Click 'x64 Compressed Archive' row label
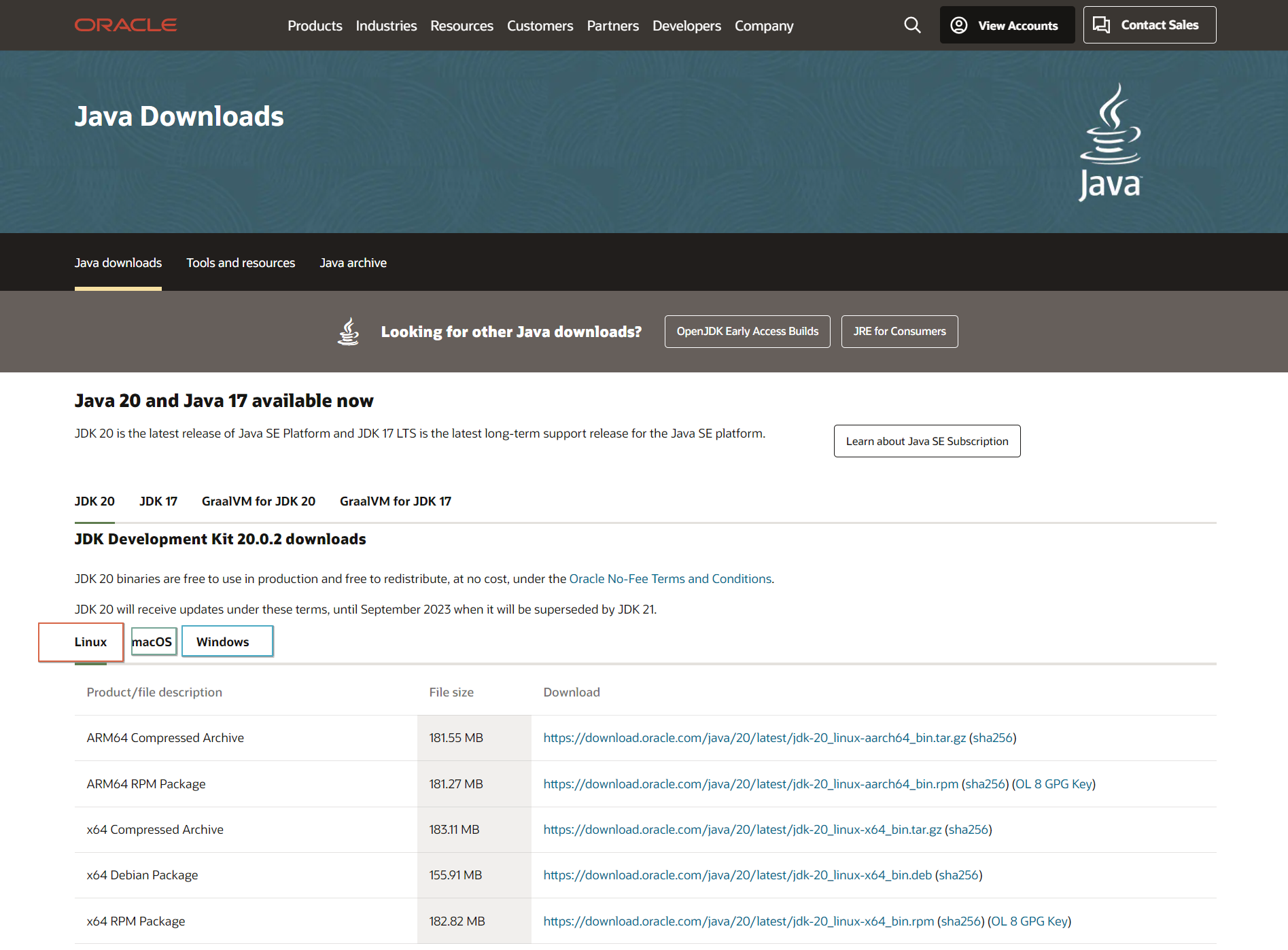This screenshot has height=950, width=1288. click(x=155, y=830)
